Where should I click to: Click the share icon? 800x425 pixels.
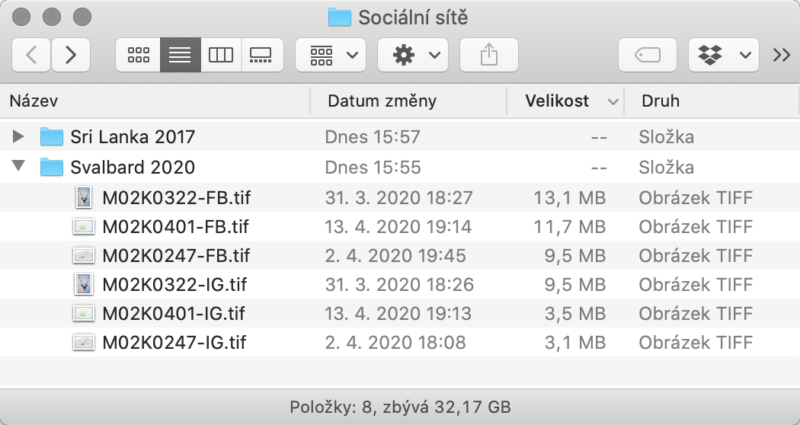tap(489, 55)
